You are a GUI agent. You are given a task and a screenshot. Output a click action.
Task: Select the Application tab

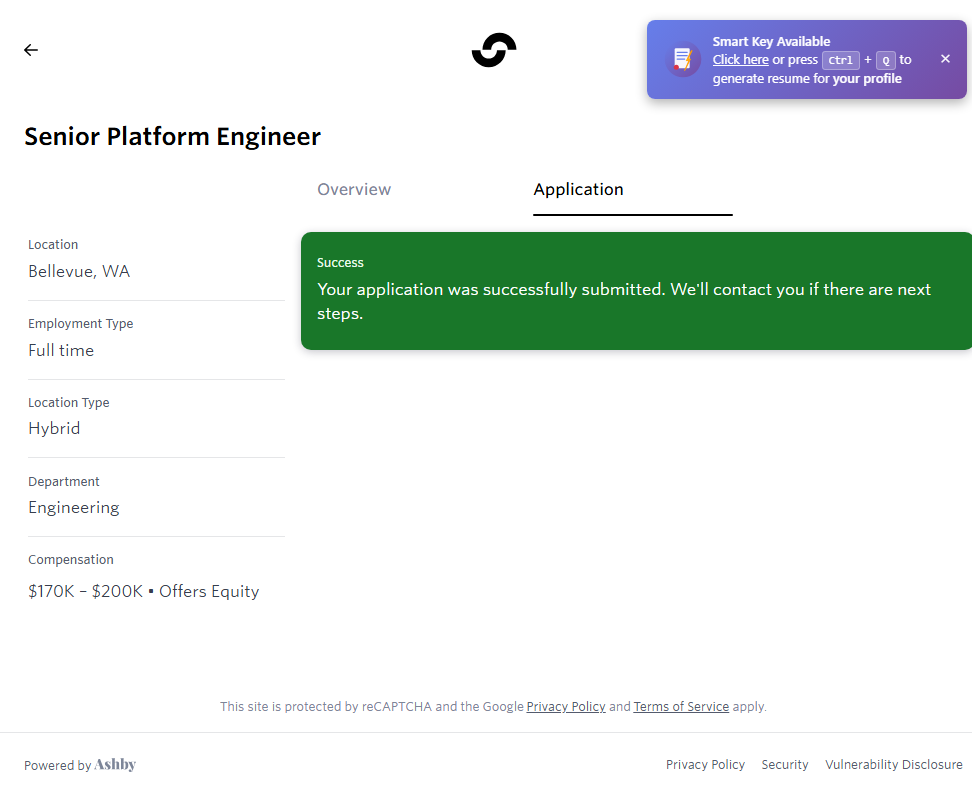(578, 190)
